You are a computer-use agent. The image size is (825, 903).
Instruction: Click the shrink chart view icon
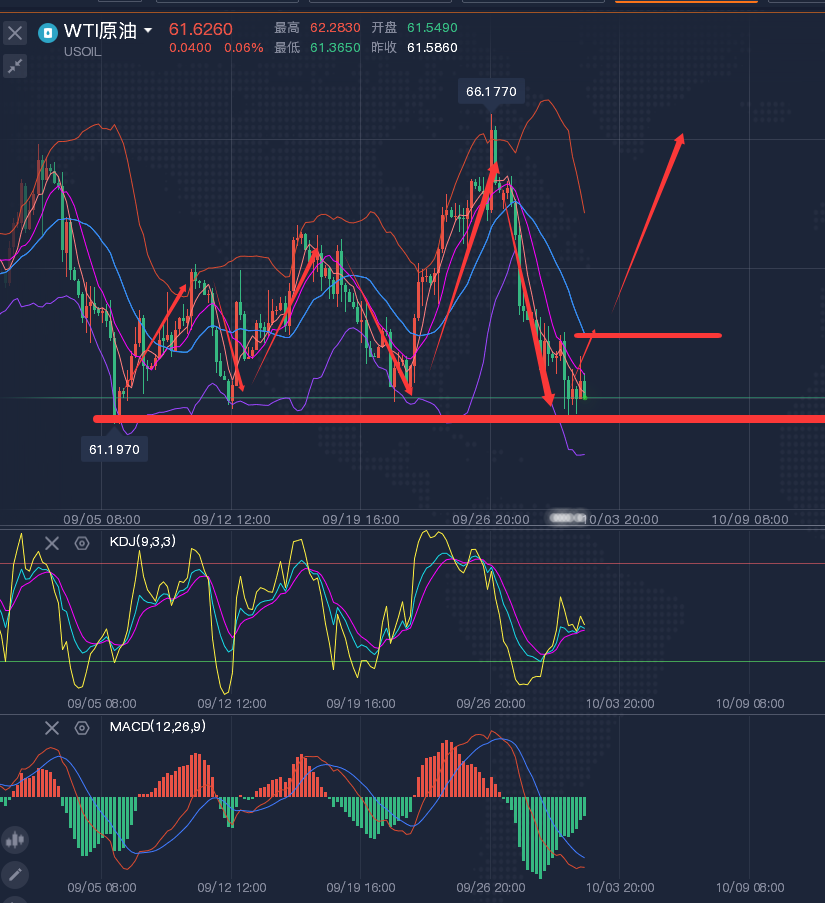point(15,66)
